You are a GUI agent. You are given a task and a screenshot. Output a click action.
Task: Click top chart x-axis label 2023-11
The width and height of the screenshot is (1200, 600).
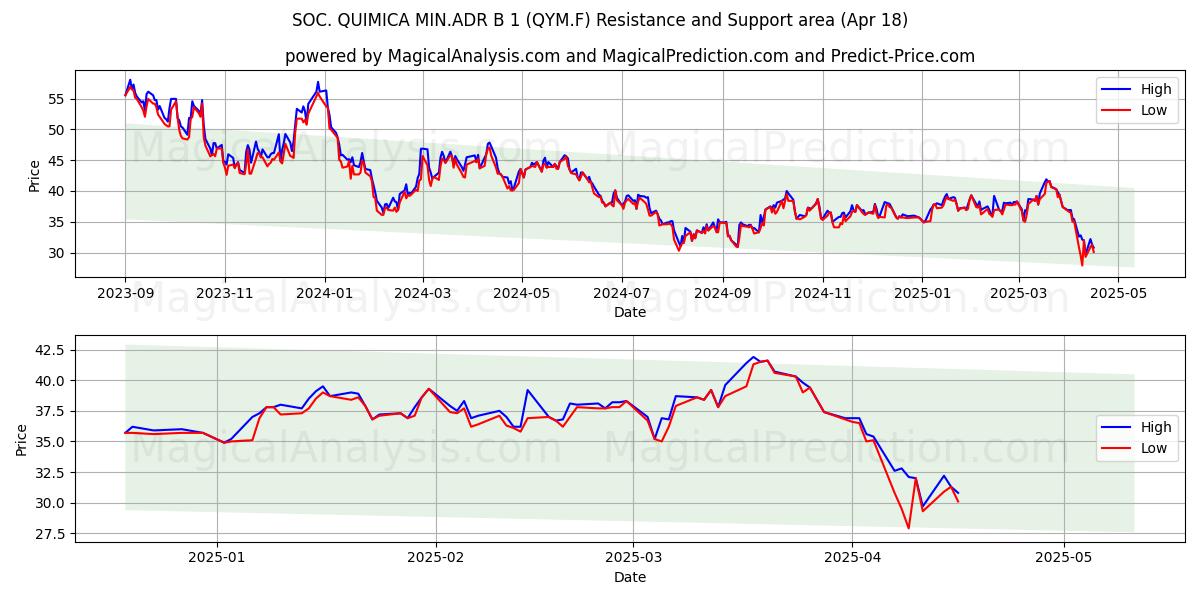pyautogui.click(x=225, y=295)
